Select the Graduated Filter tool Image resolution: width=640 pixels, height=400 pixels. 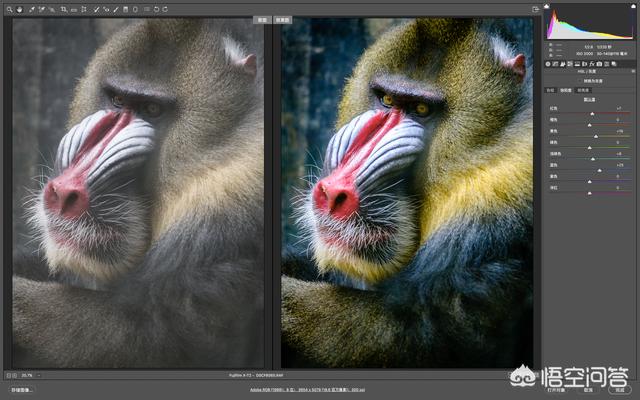125,9
